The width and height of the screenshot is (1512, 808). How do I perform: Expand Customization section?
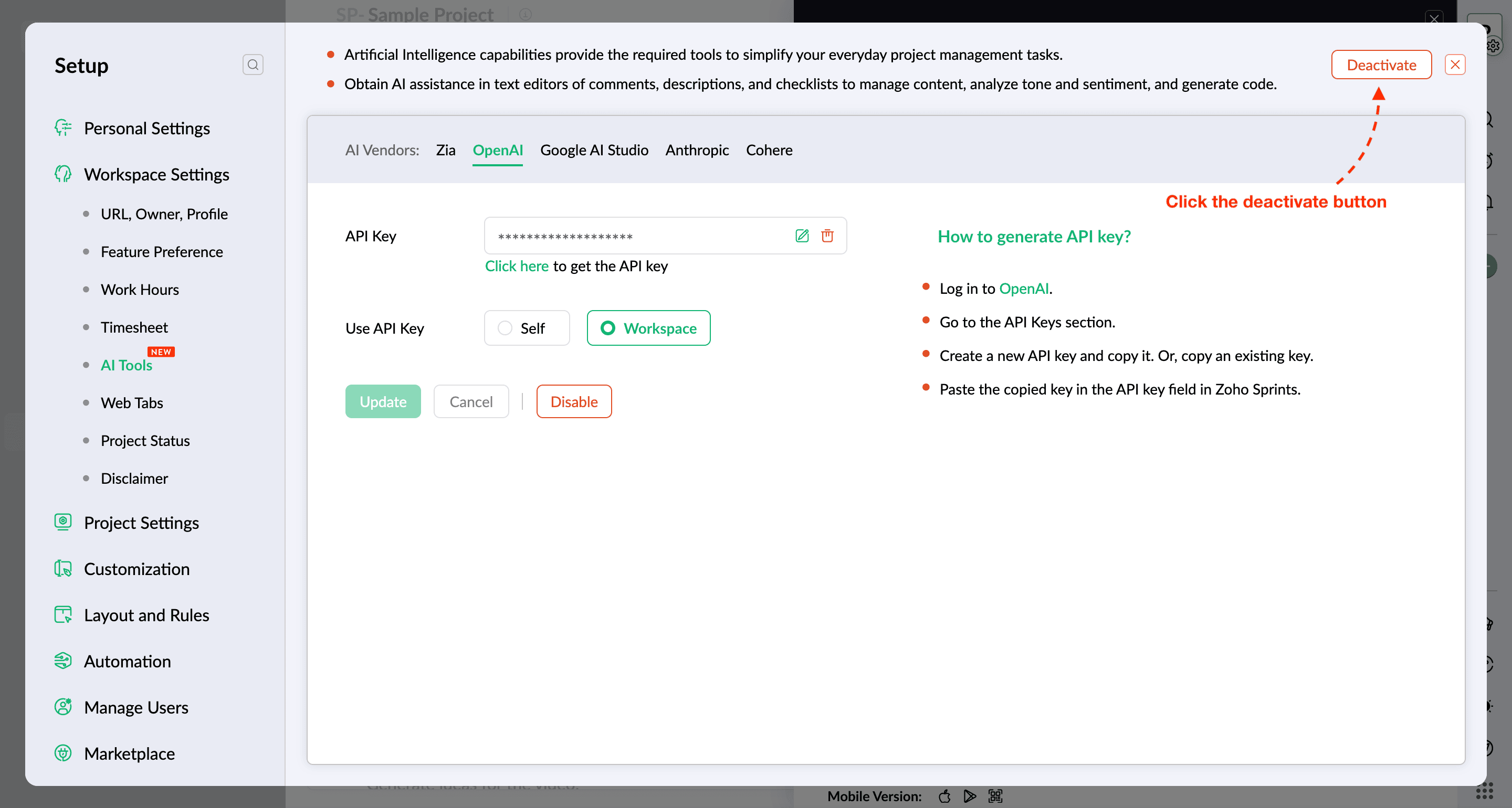tap(136, 569)
